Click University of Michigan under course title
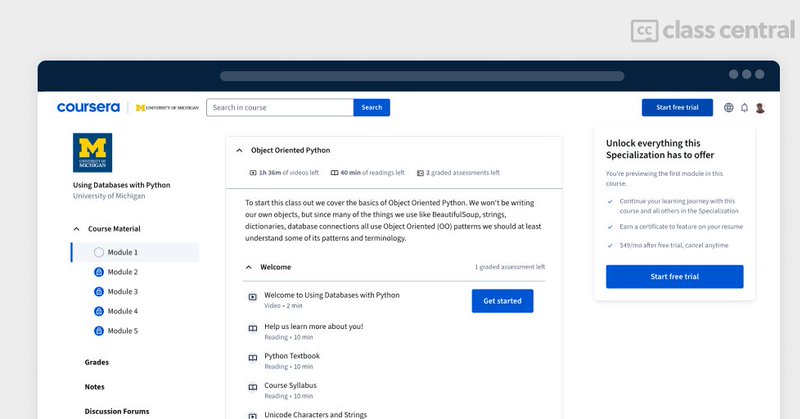800x419 pixels. coord(109,196)
